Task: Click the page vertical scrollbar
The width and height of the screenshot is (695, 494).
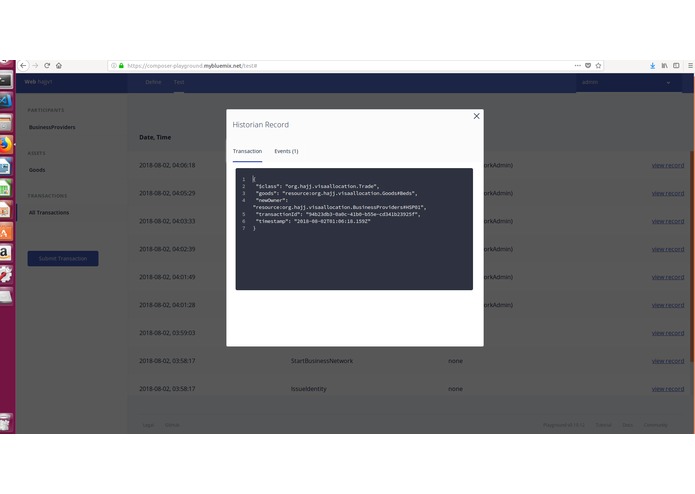Action: tap(692, 257)
